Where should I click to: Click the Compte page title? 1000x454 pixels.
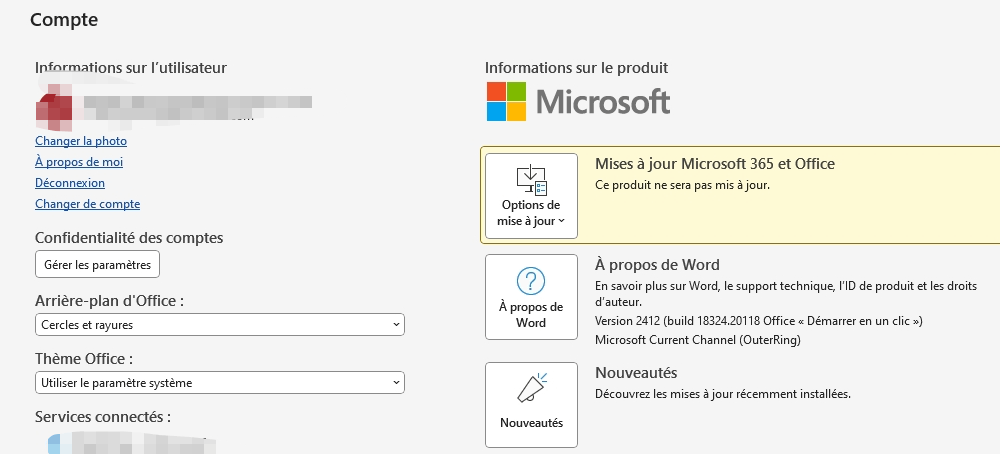click(64, 20)
